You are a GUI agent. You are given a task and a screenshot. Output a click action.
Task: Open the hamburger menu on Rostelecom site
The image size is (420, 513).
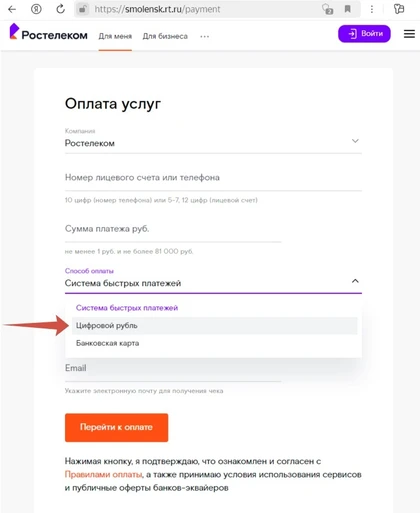(x=409, y=34)
